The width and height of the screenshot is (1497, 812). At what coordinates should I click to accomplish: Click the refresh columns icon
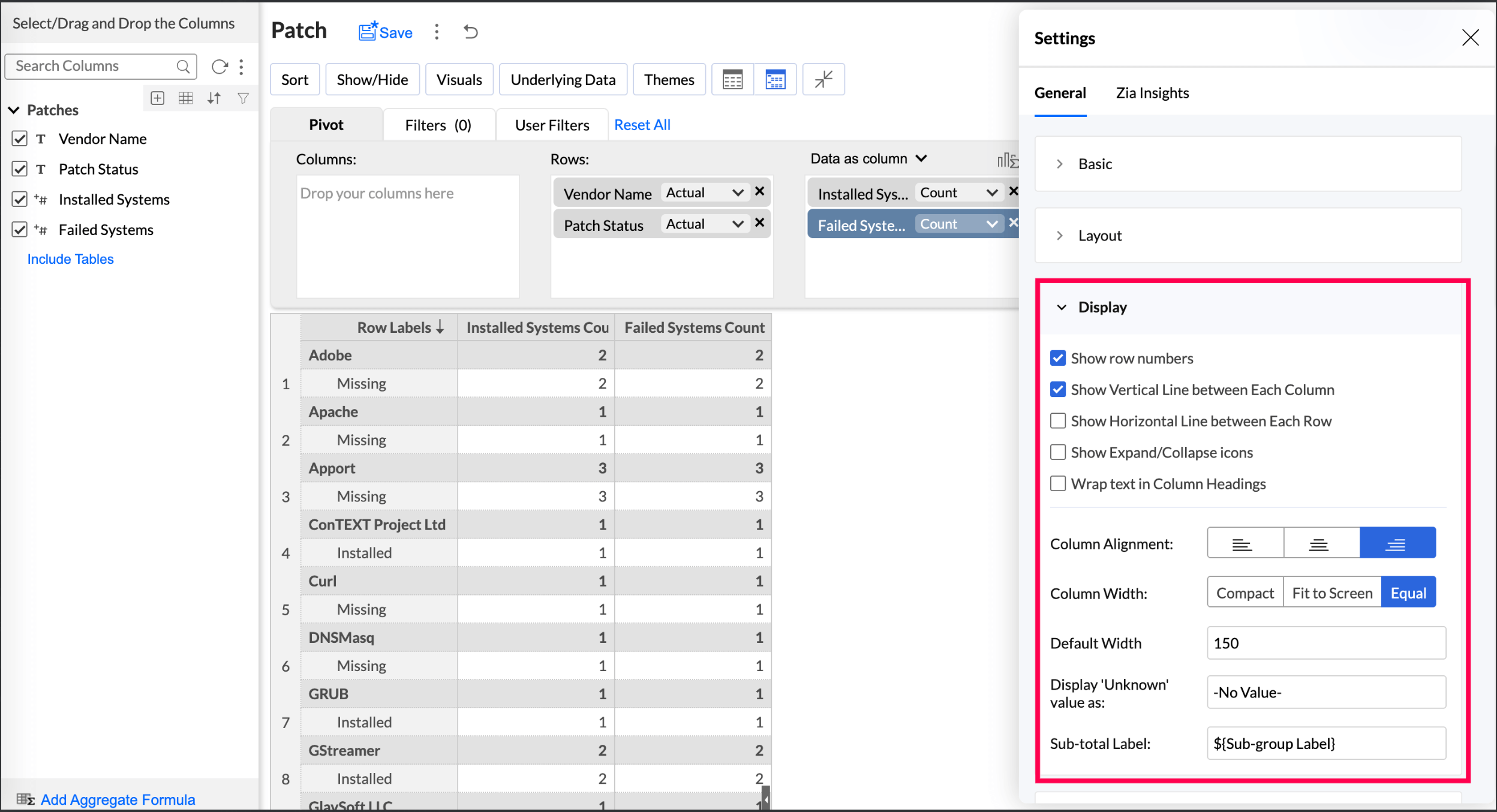220,67
